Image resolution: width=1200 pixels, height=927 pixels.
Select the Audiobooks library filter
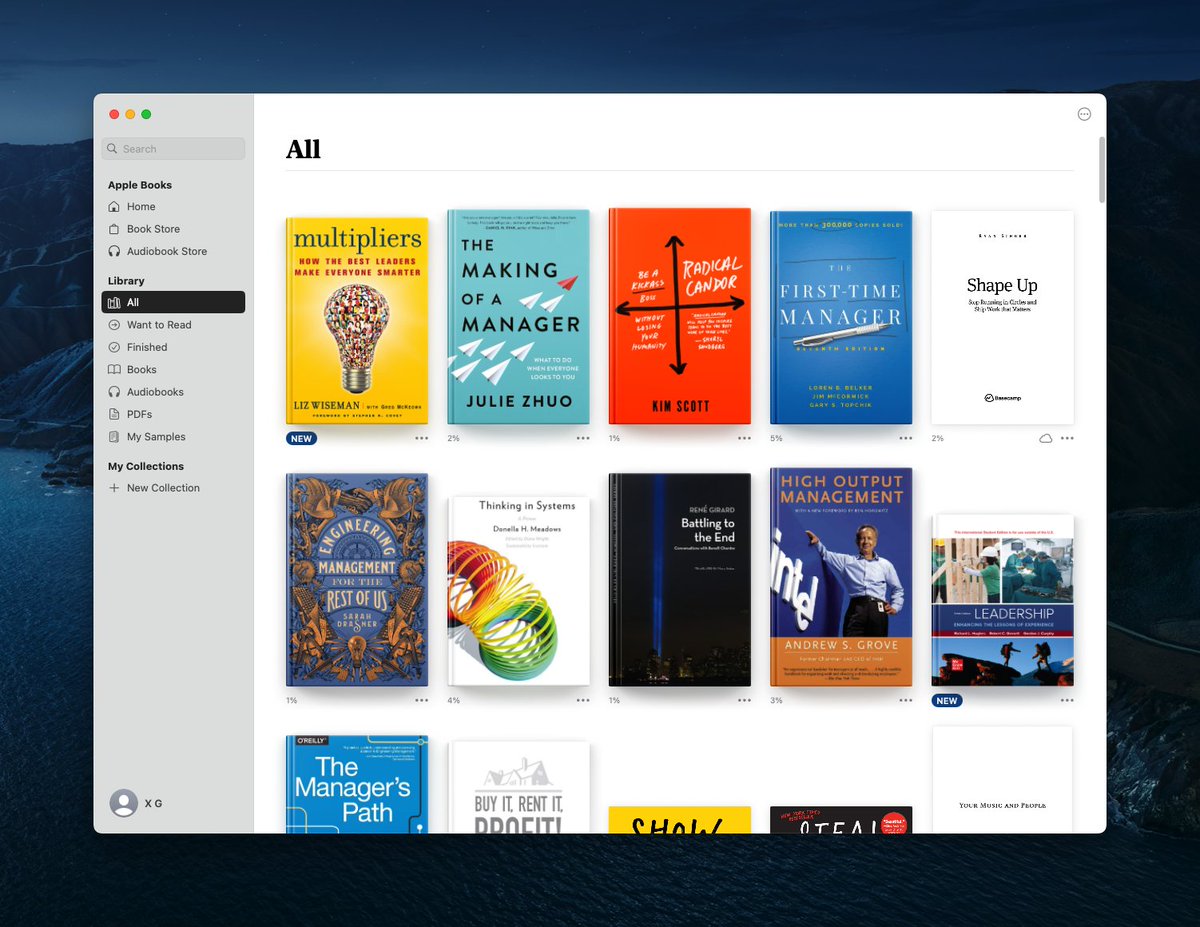(173, 392)
